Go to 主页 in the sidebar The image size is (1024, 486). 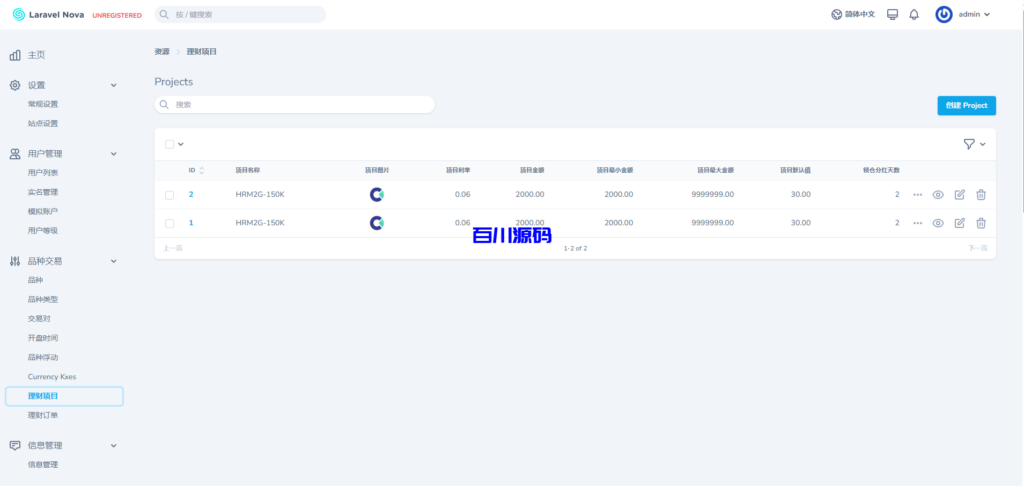36,55
